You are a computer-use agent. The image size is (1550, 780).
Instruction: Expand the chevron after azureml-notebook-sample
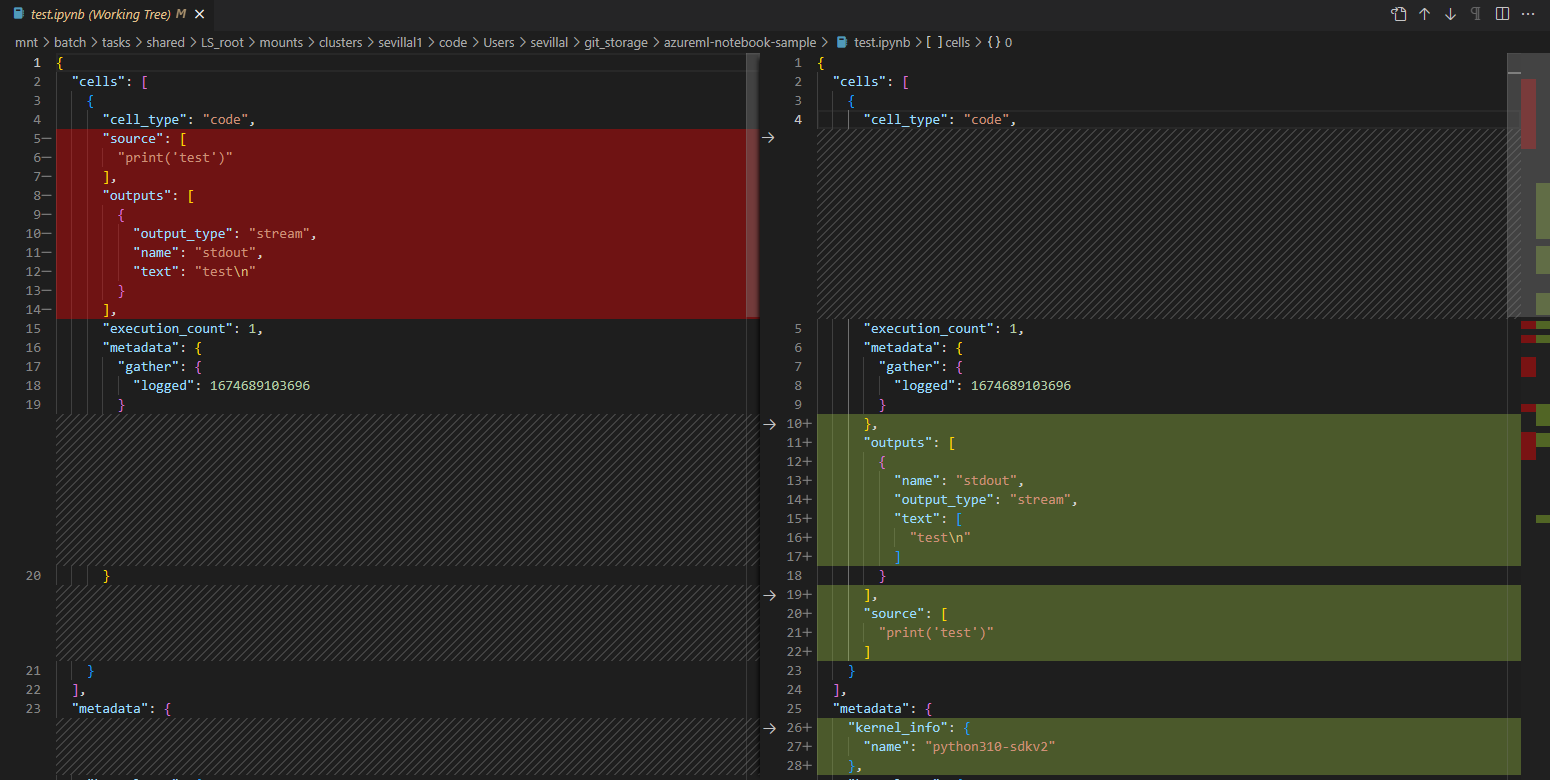[x=825, y=42]
